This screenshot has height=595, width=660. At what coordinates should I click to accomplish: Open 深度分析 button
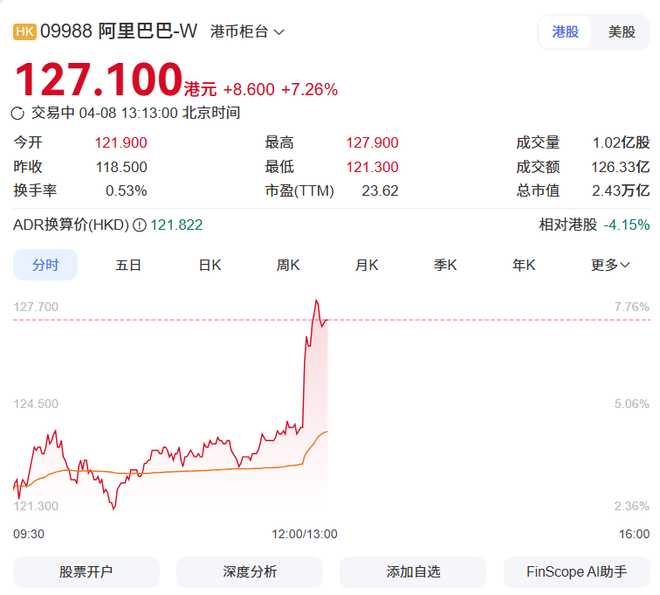249,572
